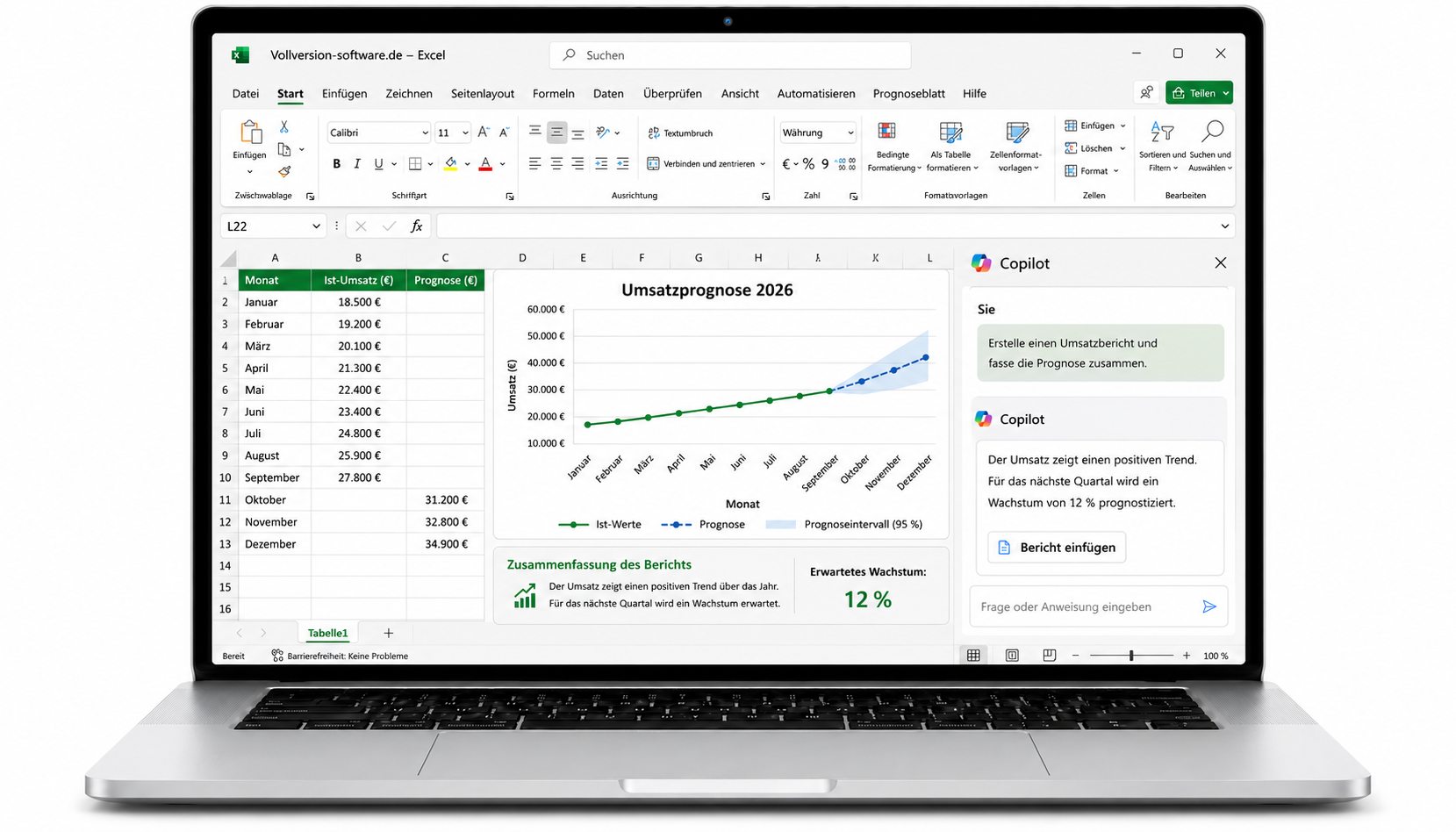Click the large Einfügen paste icon
This screenshot has width=1456, height=832.
pos(250,133)
